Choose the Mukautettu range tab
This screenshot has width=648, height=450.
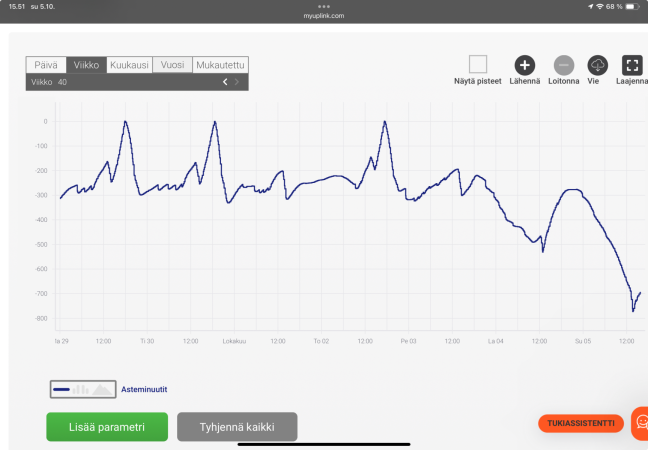coord(220,65)
